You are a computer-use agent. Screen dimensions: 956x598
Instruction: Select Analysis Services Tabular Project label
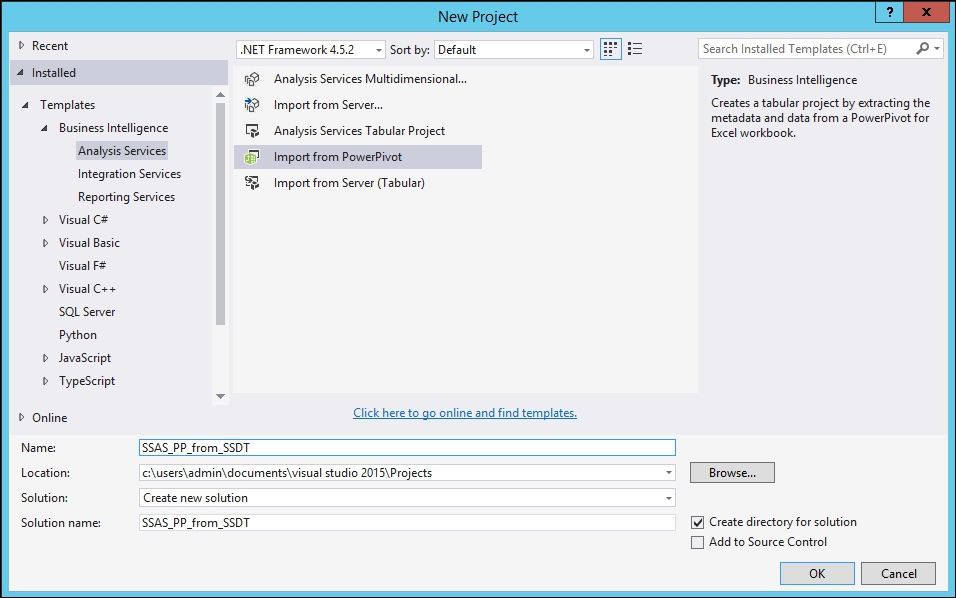click(x=359, y=131)
